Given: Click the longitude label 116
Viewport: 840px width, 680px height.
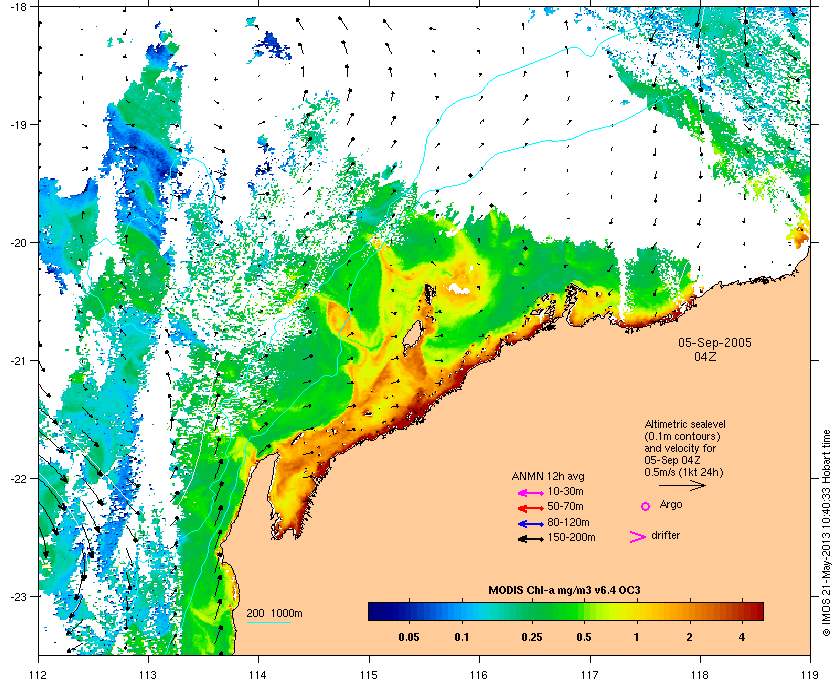Looking at the screenshot, I should pyautogui.click(x=479, y=675).
